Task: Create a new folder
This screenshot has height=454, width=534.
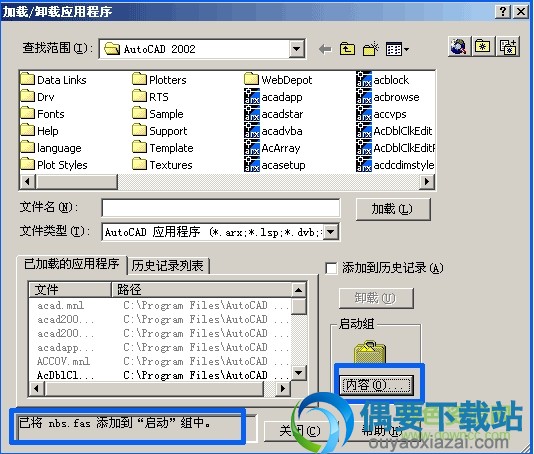Action: 371,49
